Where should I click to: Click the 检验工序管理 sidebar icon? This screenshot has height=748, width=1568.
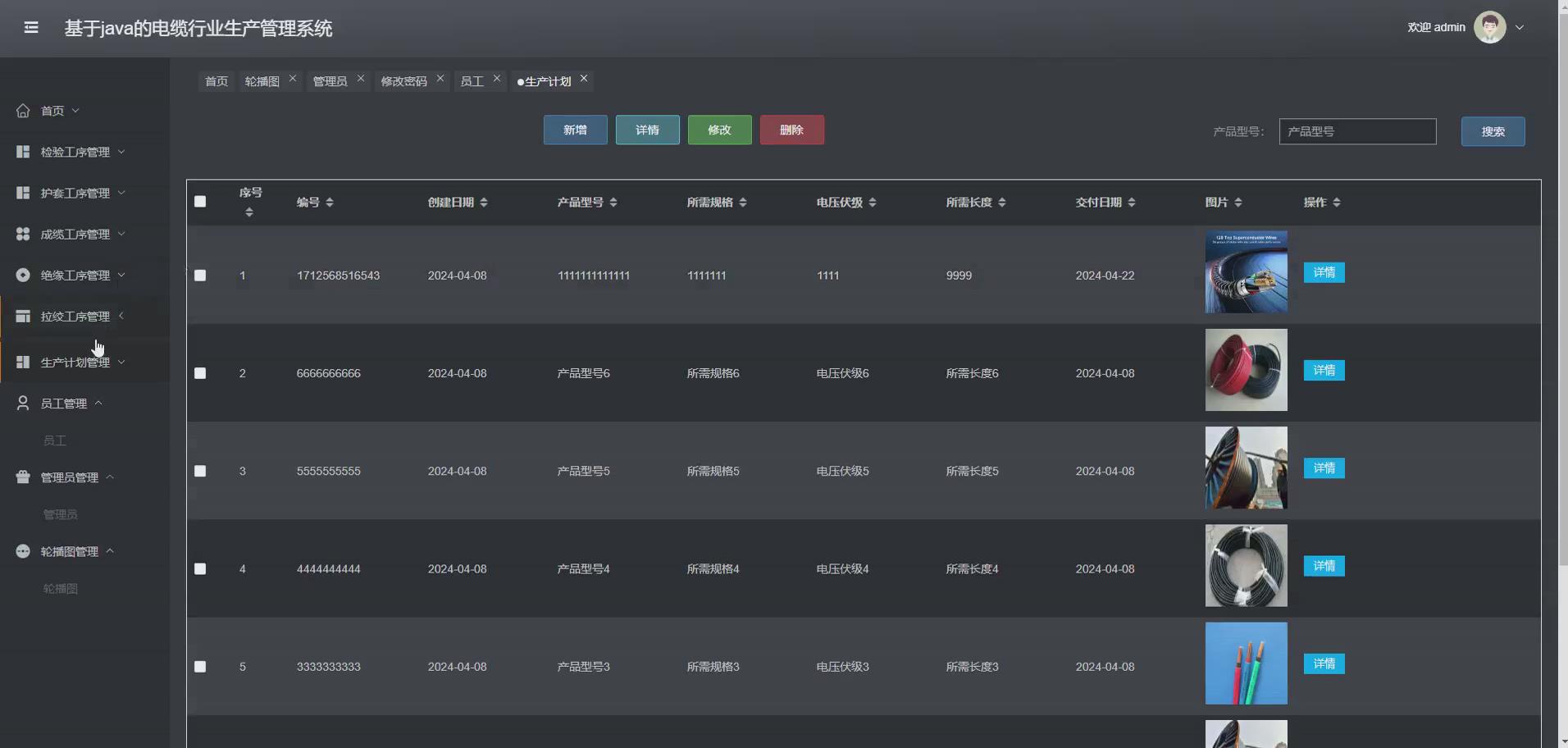(x=23, y=152)
